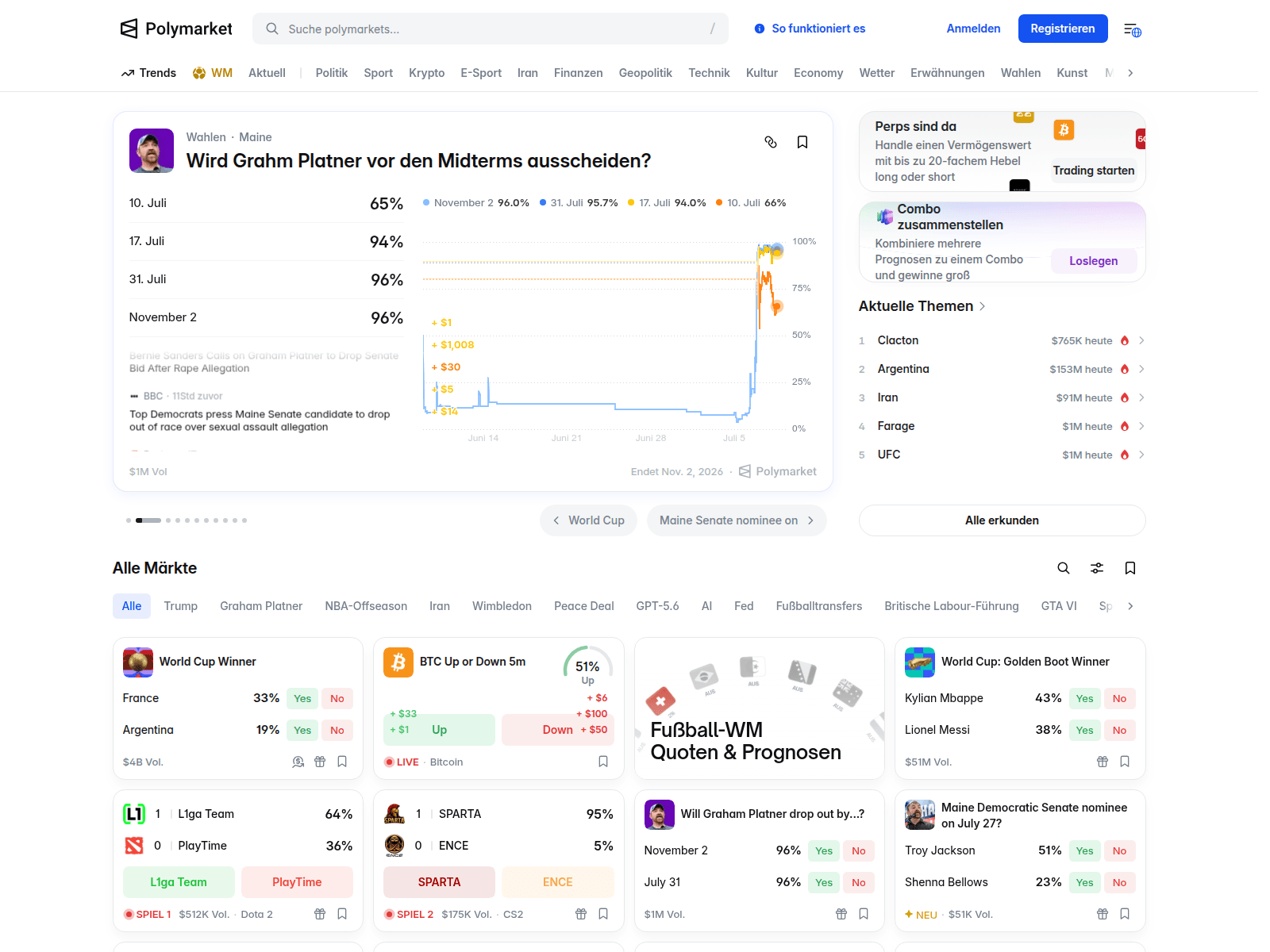Filter markets by the Trump tag
The width and height of the screenshot is (1270, 952).
tap(181, 606)
